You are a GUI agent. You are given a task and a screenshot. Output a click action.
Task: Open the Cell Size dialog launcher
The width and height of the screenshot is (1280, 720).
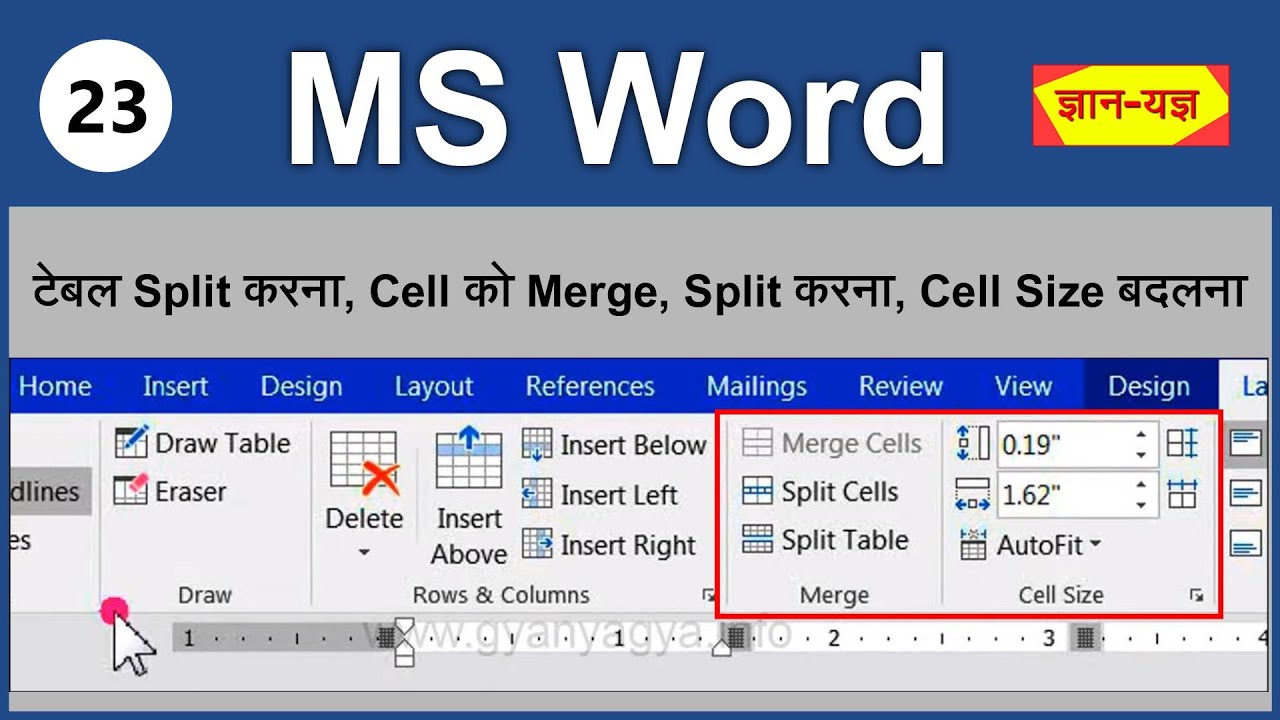pos(1197,596)
